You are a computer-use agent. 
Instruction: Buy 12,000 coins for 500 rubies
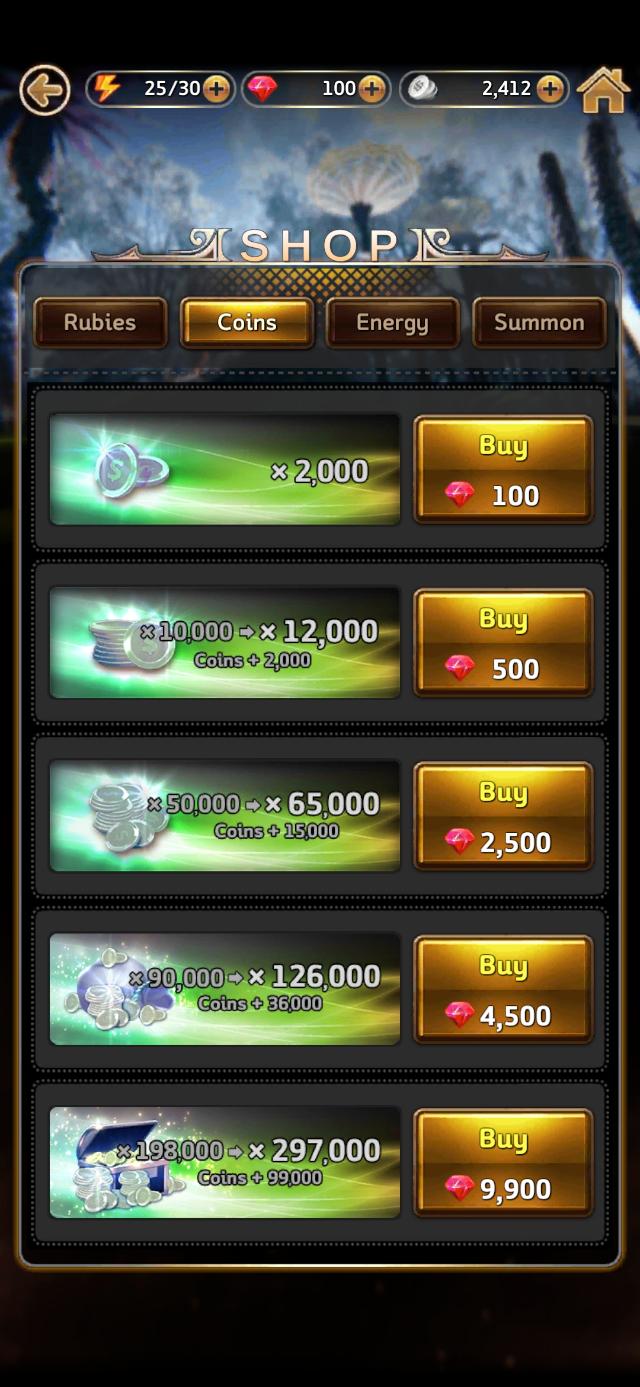click(x=503, y=642)
